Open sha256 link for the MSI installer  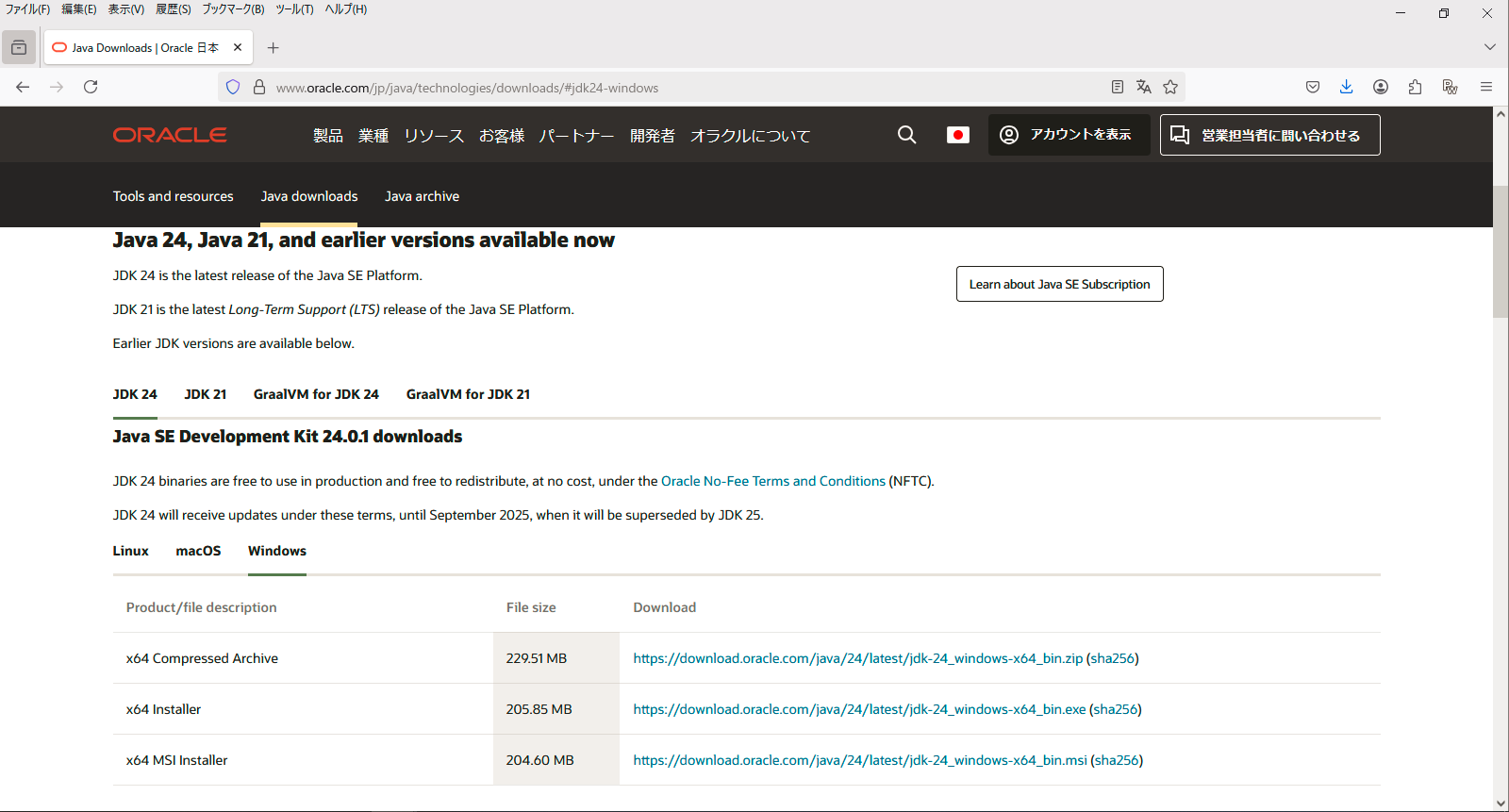pos(1117,760)
